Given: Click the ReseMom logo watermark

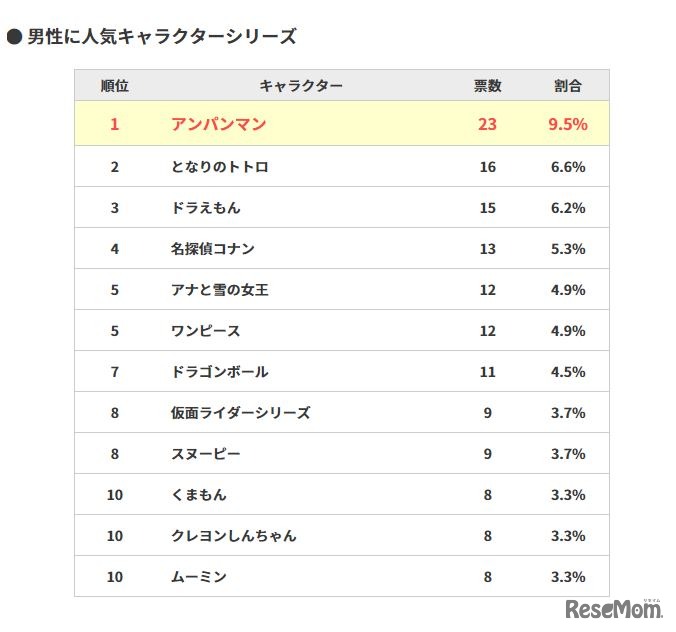Looking at the screenshot, I should tap(614, 608).
